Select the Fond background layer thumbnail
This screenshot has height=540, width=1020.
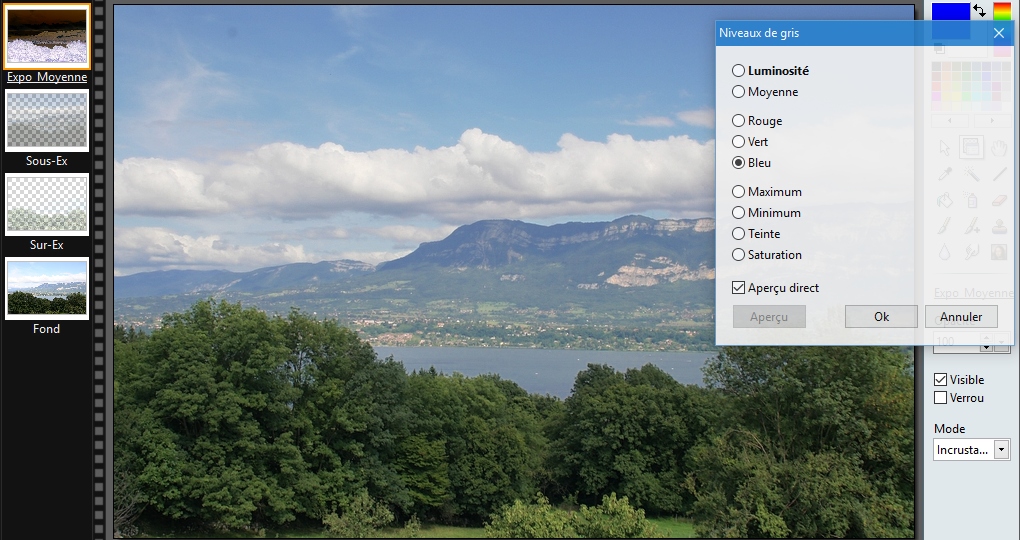pos(47,288)
